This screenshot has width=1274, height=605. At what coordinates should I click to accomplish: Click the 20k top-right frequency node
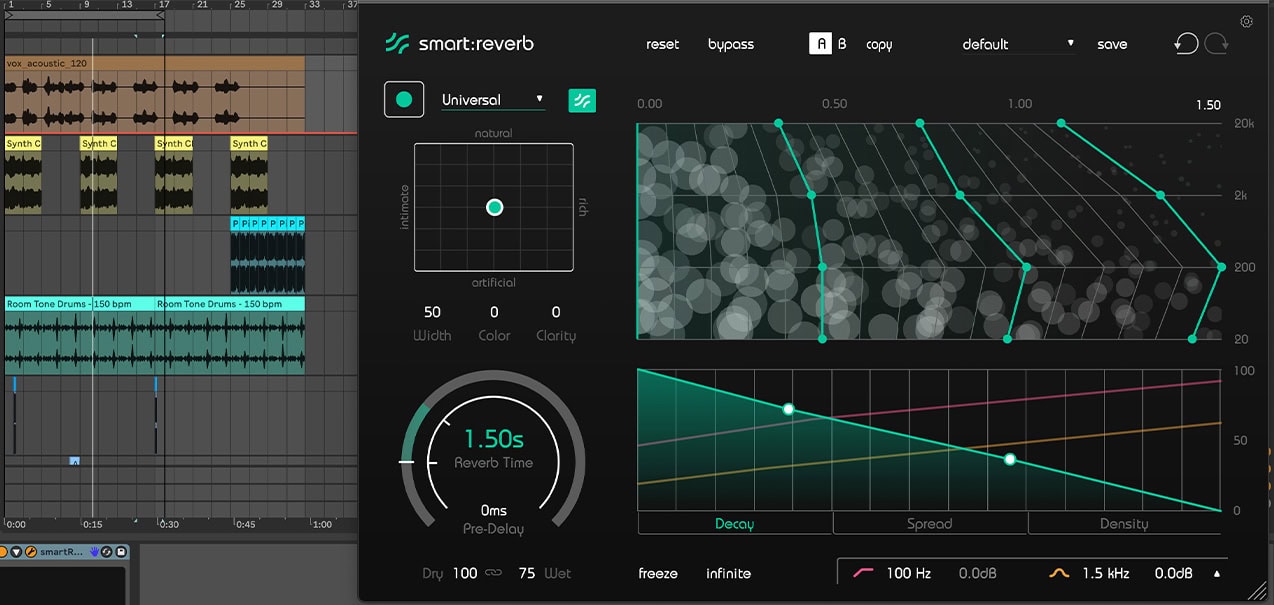tap(1061, 123)
